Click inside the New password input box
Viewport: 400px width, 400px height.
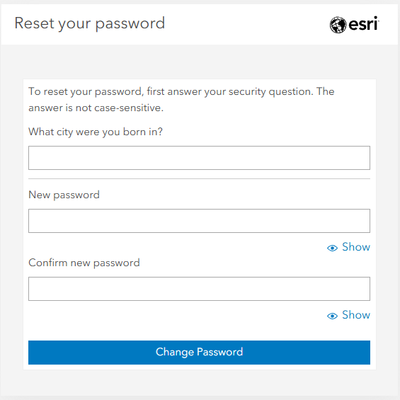199,221
